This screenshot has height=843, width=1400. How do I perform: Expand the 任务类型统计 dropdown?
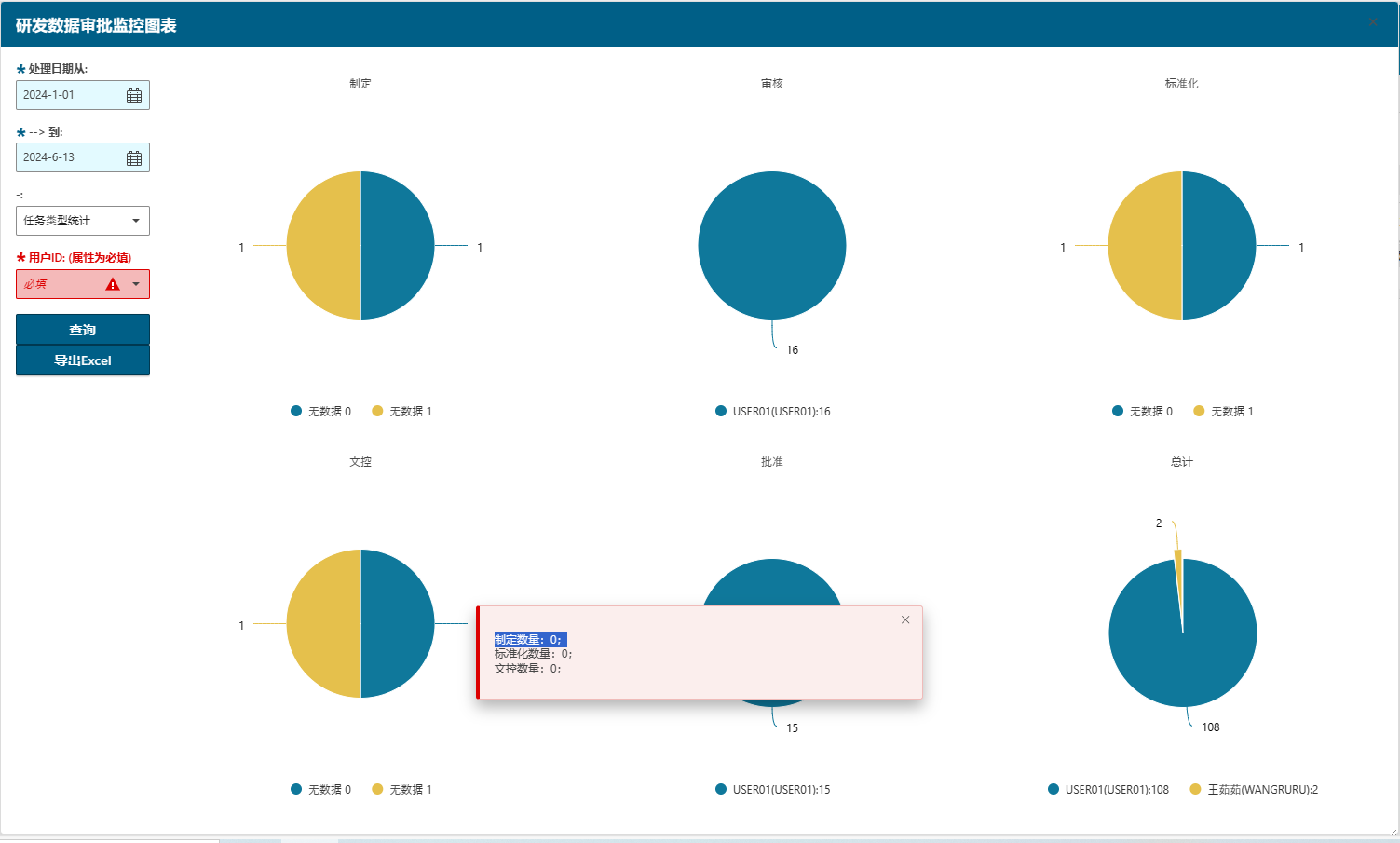point(136,221)
